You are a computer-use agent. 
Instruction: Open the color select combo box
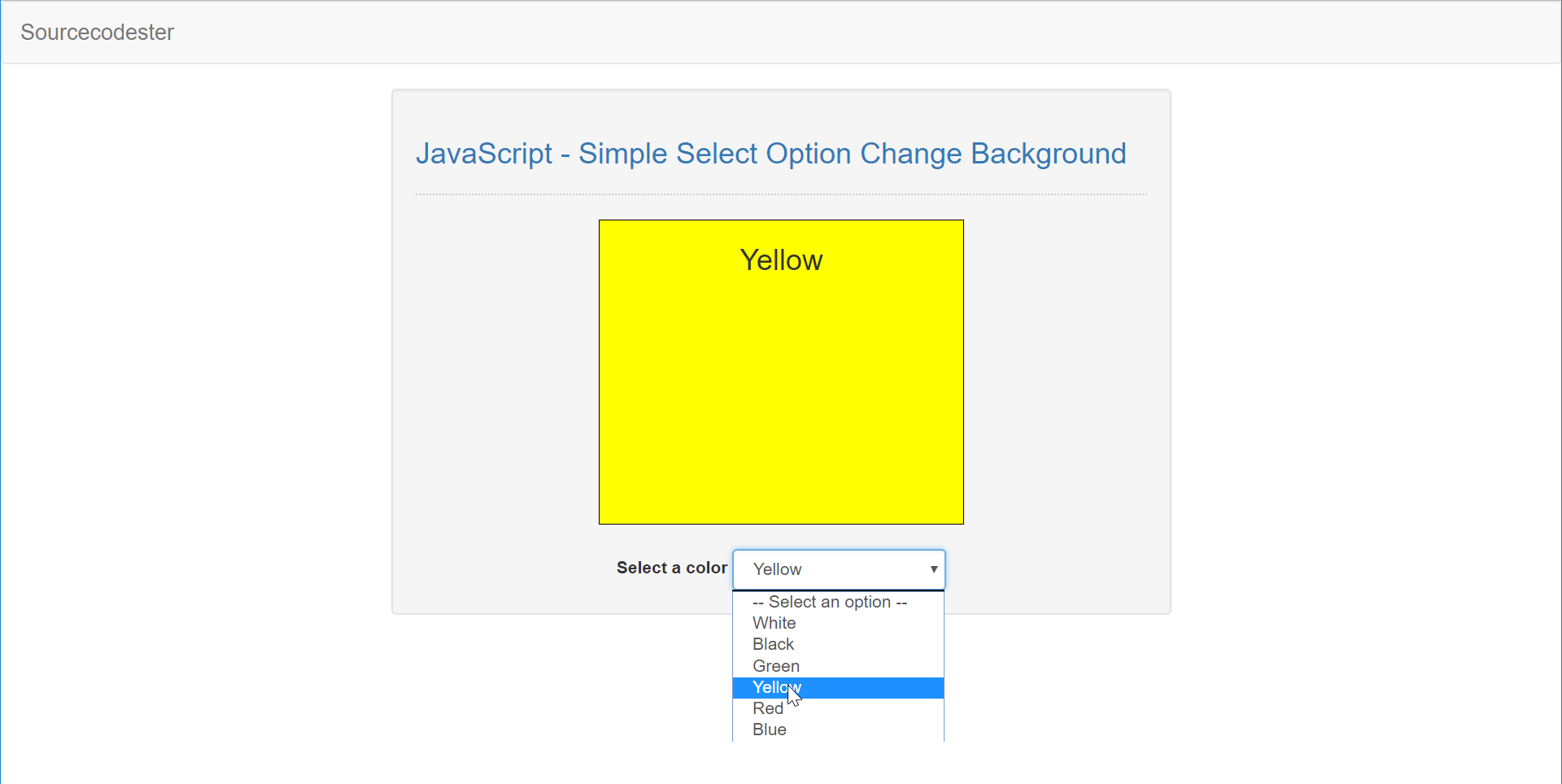pos(839,569)
